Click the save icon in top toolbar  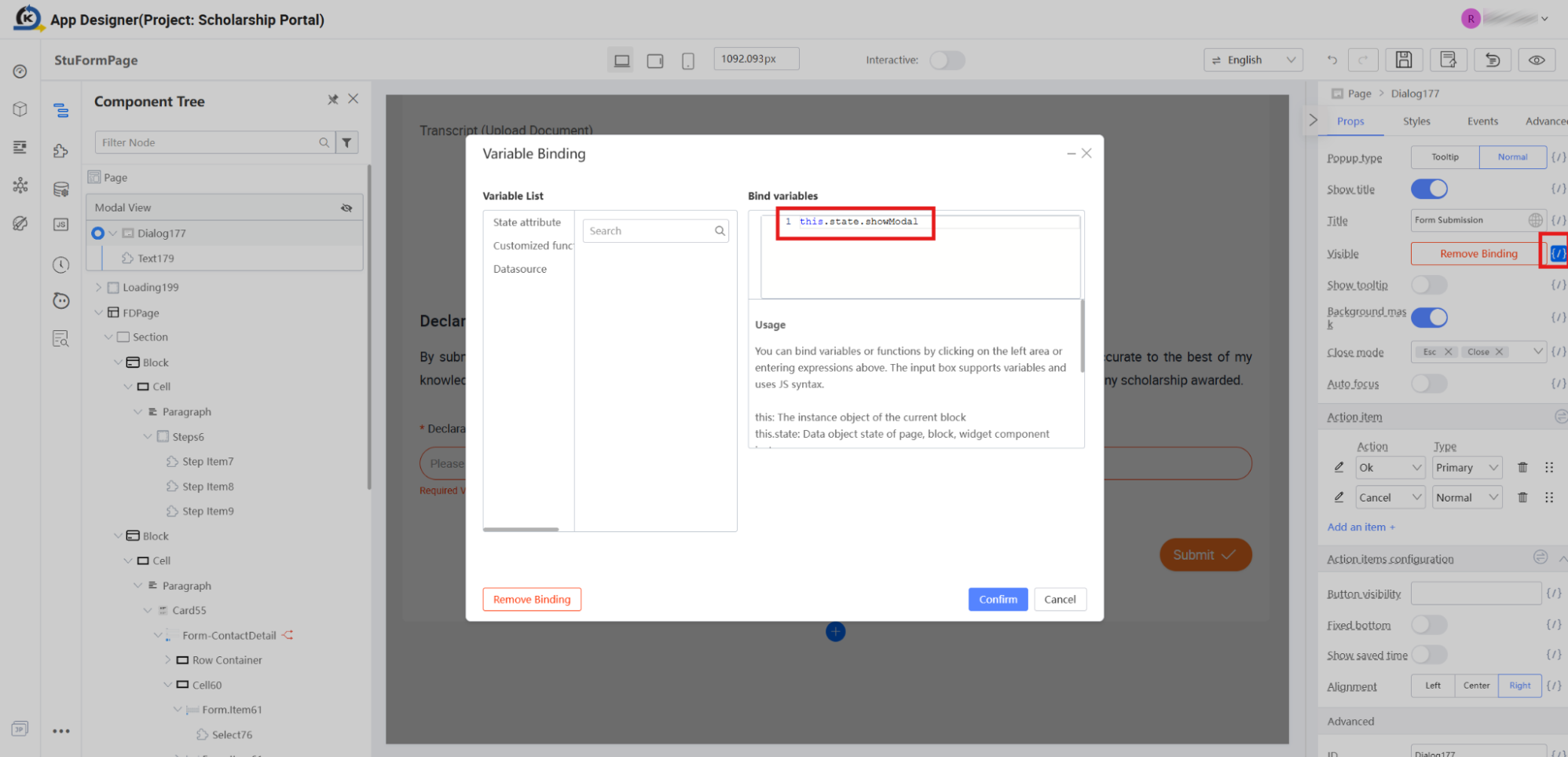1403,60
